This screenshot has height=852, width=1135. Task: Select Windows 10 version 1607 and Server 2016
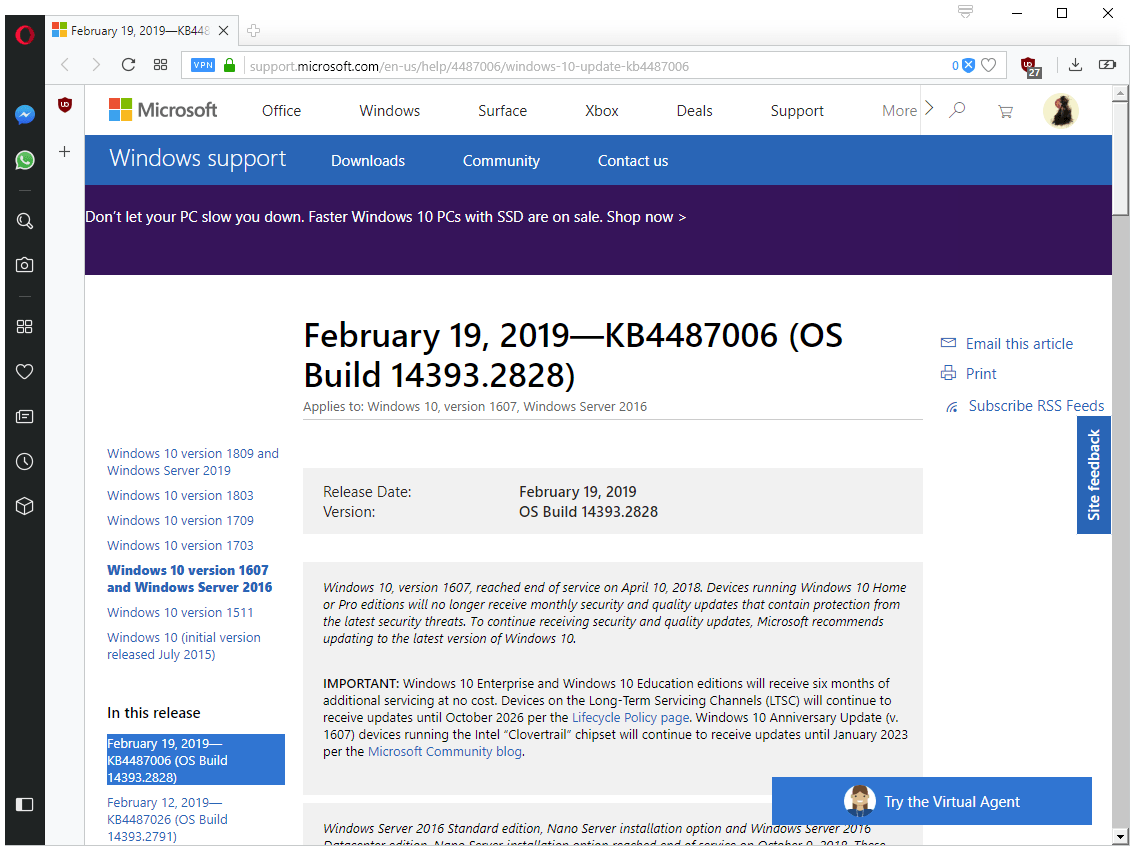(190, 579)
